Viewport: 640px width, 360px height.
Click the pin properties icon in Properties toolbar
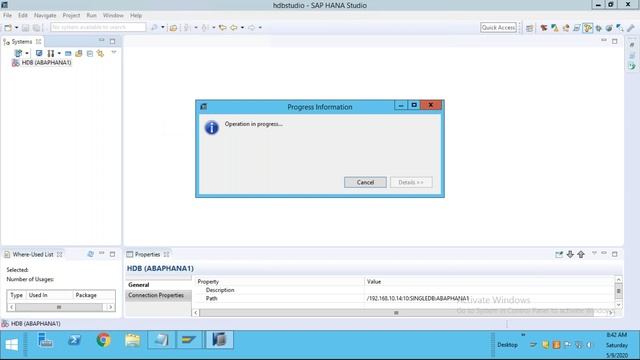[559, 254]
